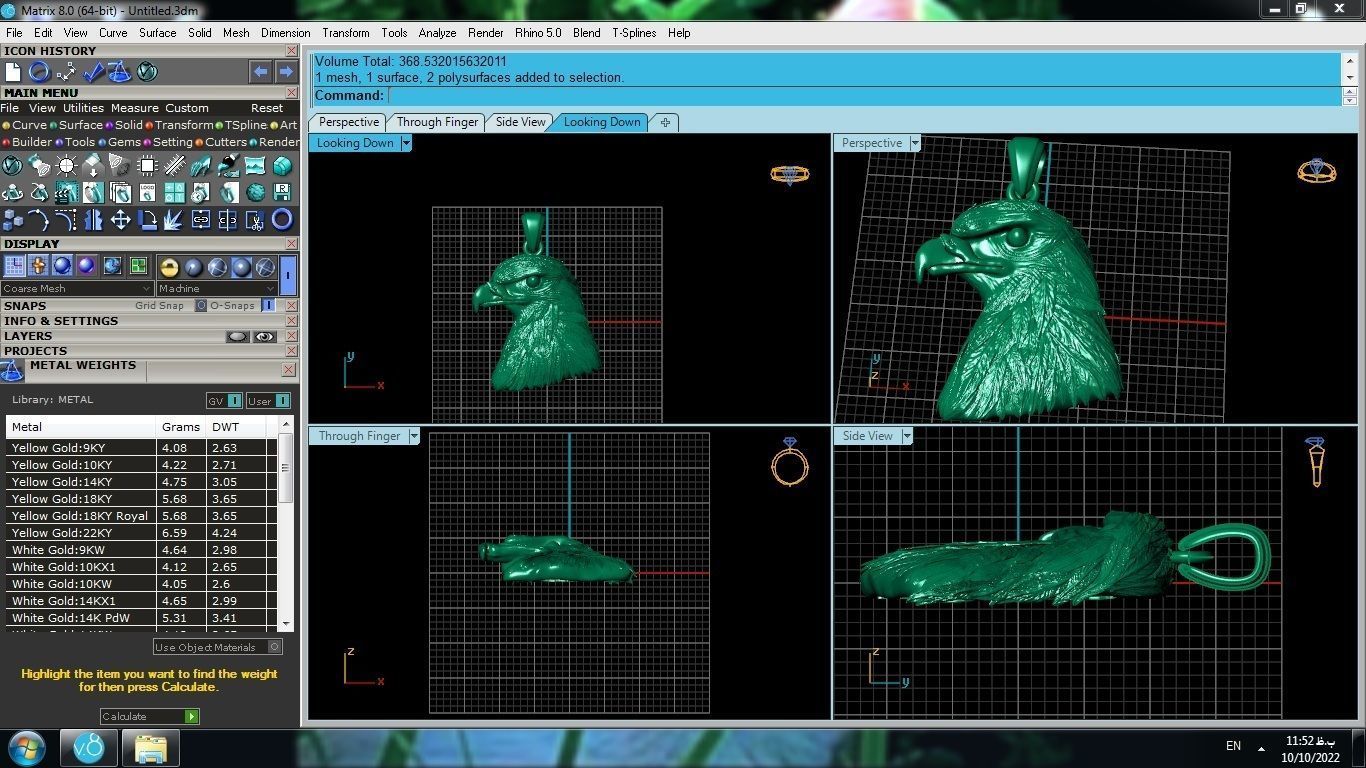
Task: Toggle layer visibility eye icon in Layers
Action: [264, 337]
